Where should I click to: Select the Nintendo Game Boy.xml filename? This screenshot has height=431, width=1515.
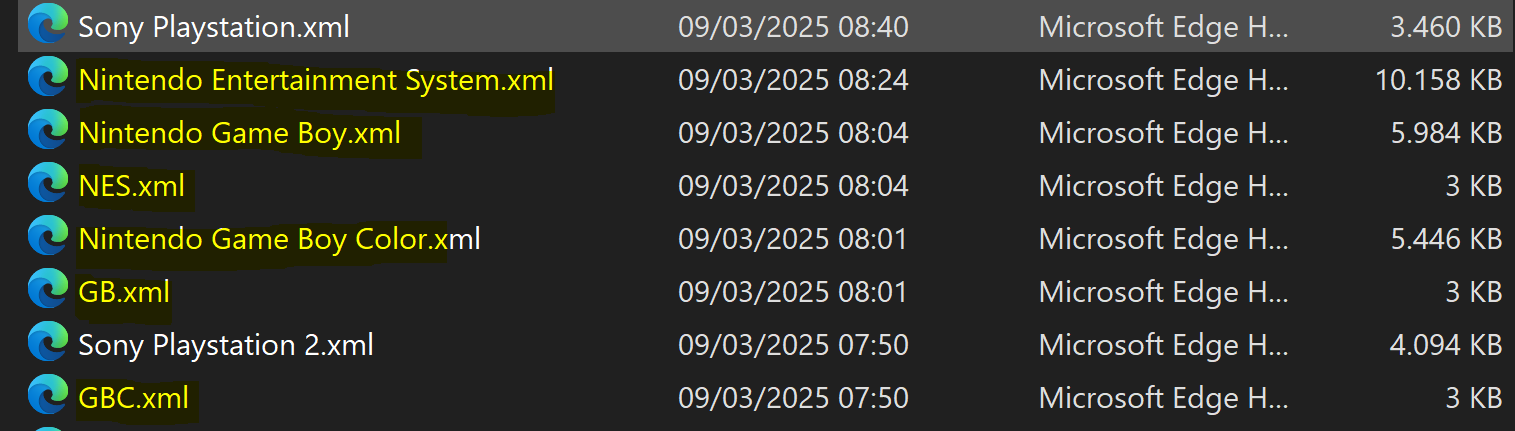coord(240,133)
